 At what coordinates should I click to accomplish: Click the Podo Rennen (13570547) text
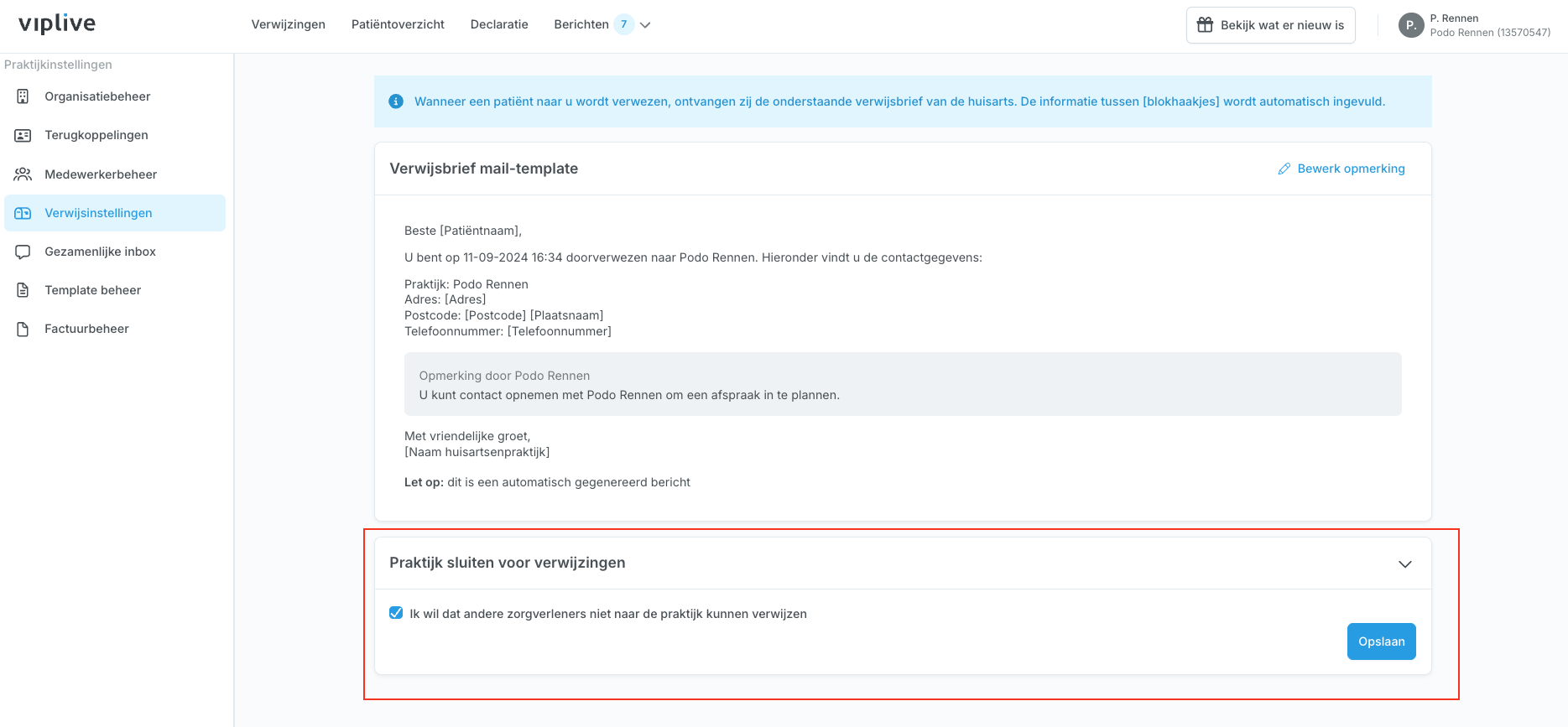tap(1490, 33)
